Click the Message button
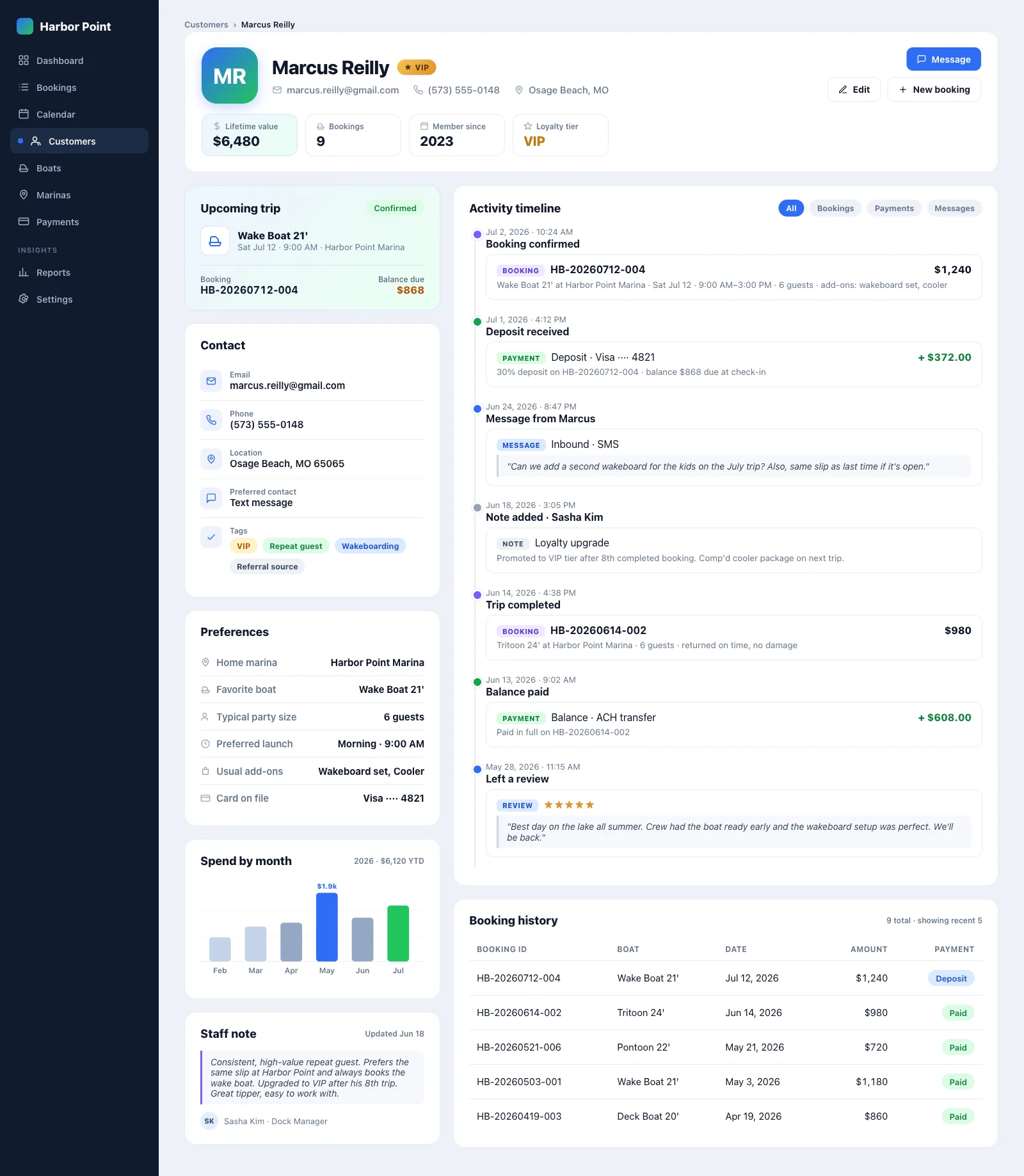 [x=943, y=59]
